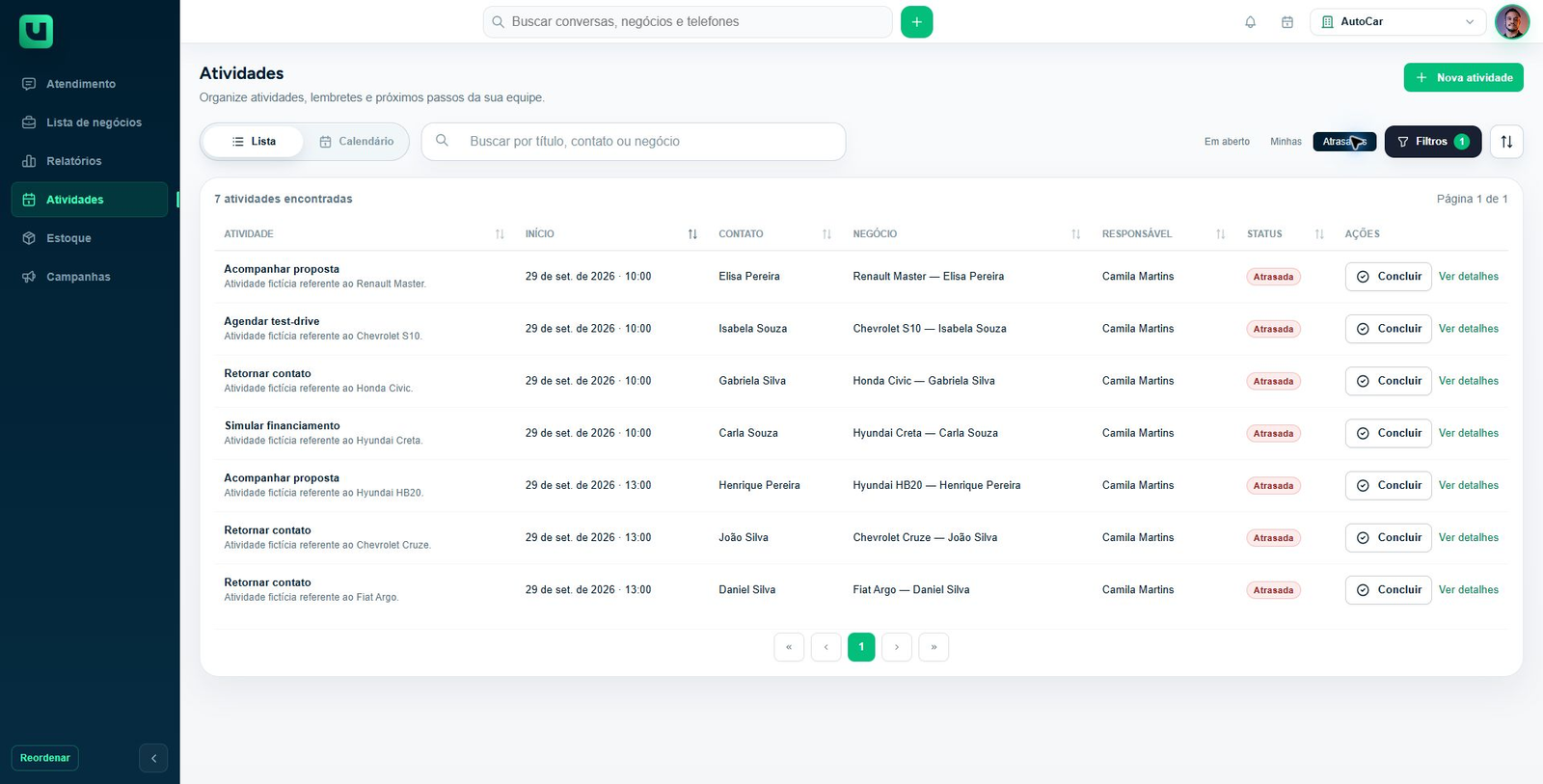Click the user avatar photo
1543x784 pixels.
click(x=1511, y=21)
